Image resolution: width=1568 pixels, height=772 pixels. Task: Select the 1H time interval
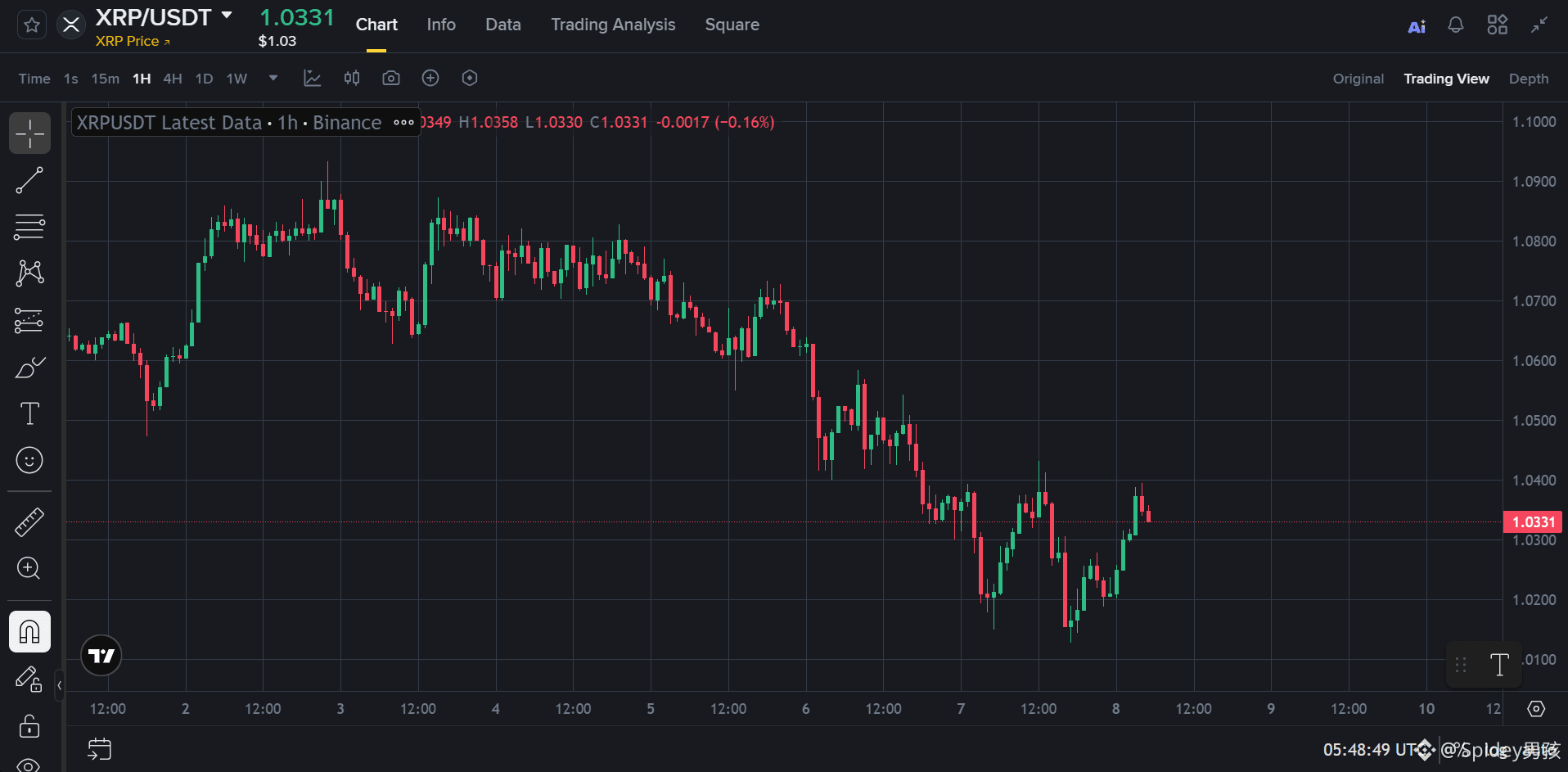[142, 79]
